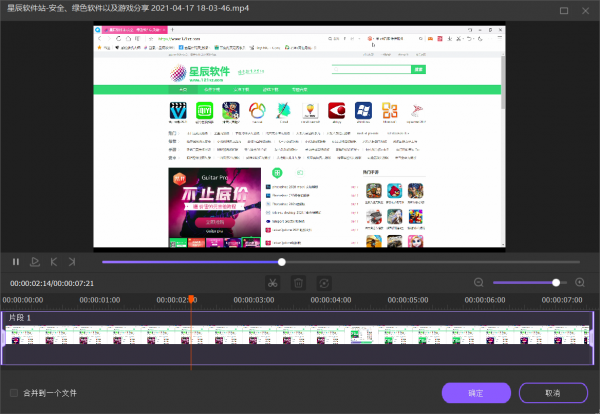The width and height of the screenshot is (600, 414).
Task: Click the 00:00:04:00 ruler mark
Action: coord(331,300)
